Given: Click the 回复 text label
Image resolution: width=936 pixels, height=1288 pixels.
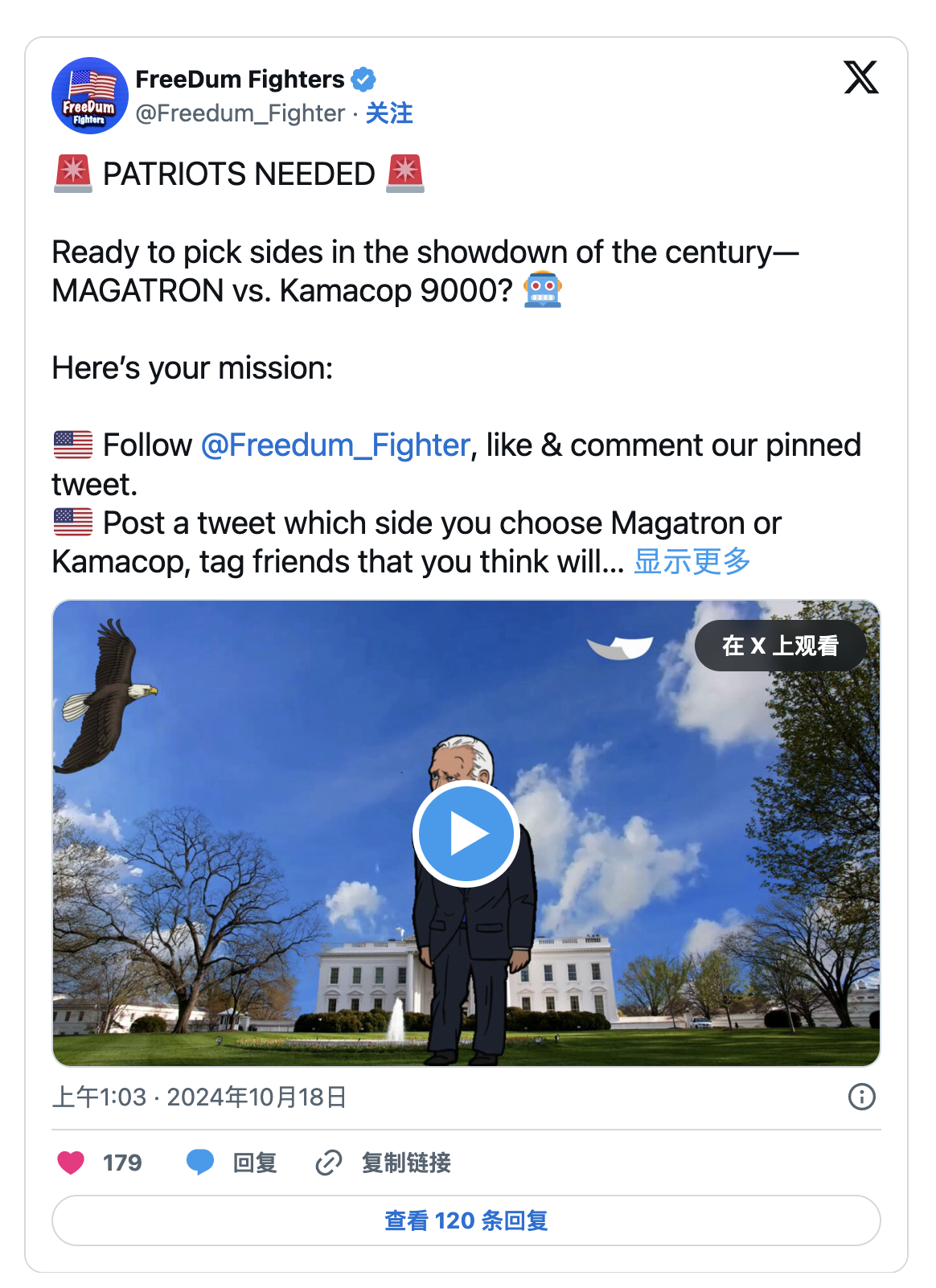Looking at the screenshot, I should tap(255, 1163).
